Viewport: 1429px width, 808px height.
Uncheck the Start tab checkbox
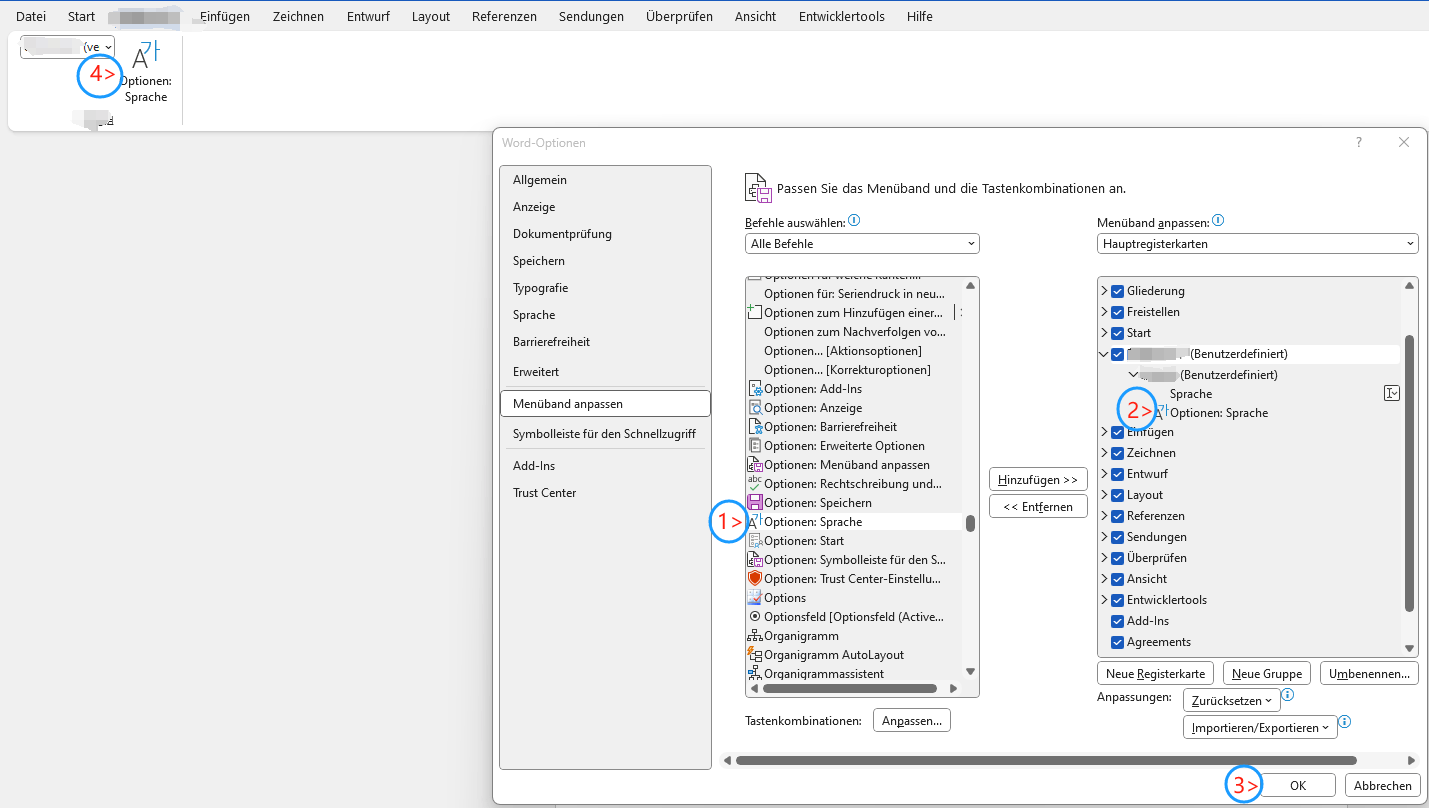point(1118,333)
